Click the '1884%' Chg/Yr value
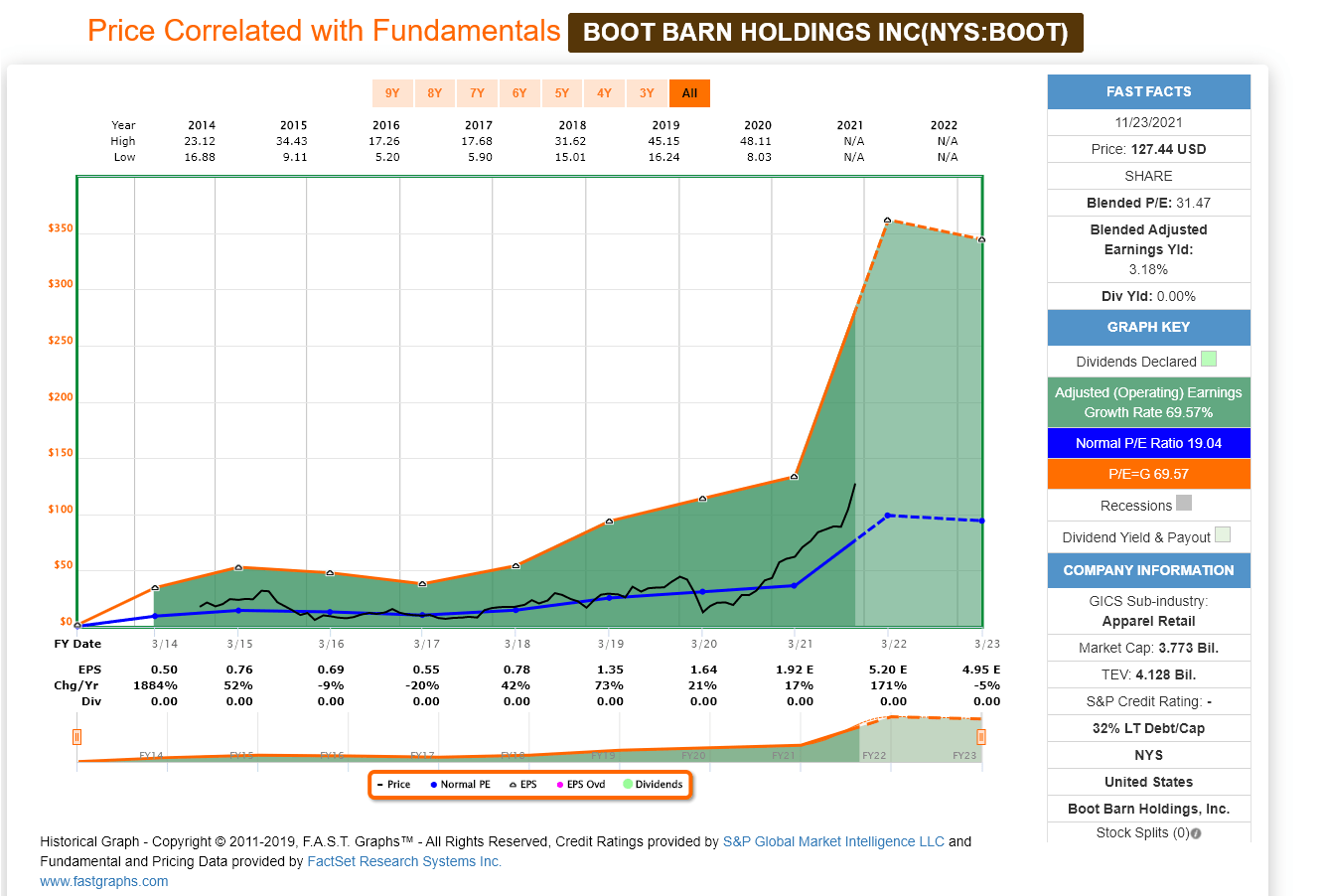This screenshot has width=1324, height=896. (x=156, y=685)
